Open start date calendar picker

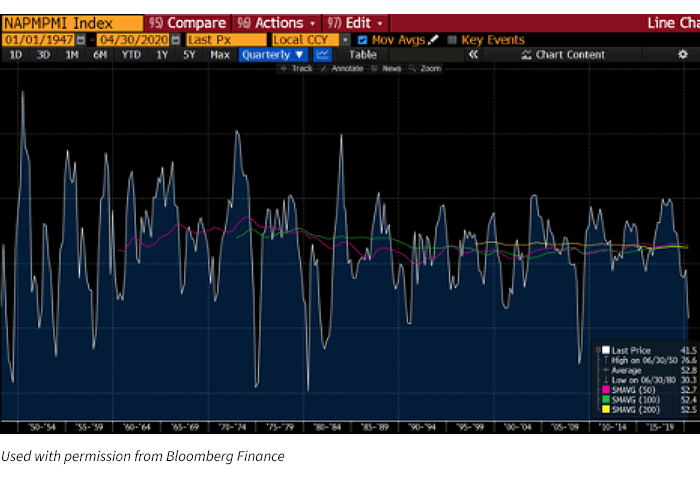[x=80, y=40]
